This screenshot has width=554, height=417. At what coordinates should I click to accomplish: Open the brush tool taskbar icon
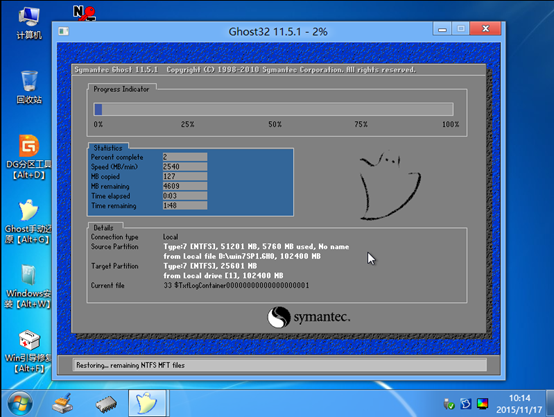click(63, 403)
